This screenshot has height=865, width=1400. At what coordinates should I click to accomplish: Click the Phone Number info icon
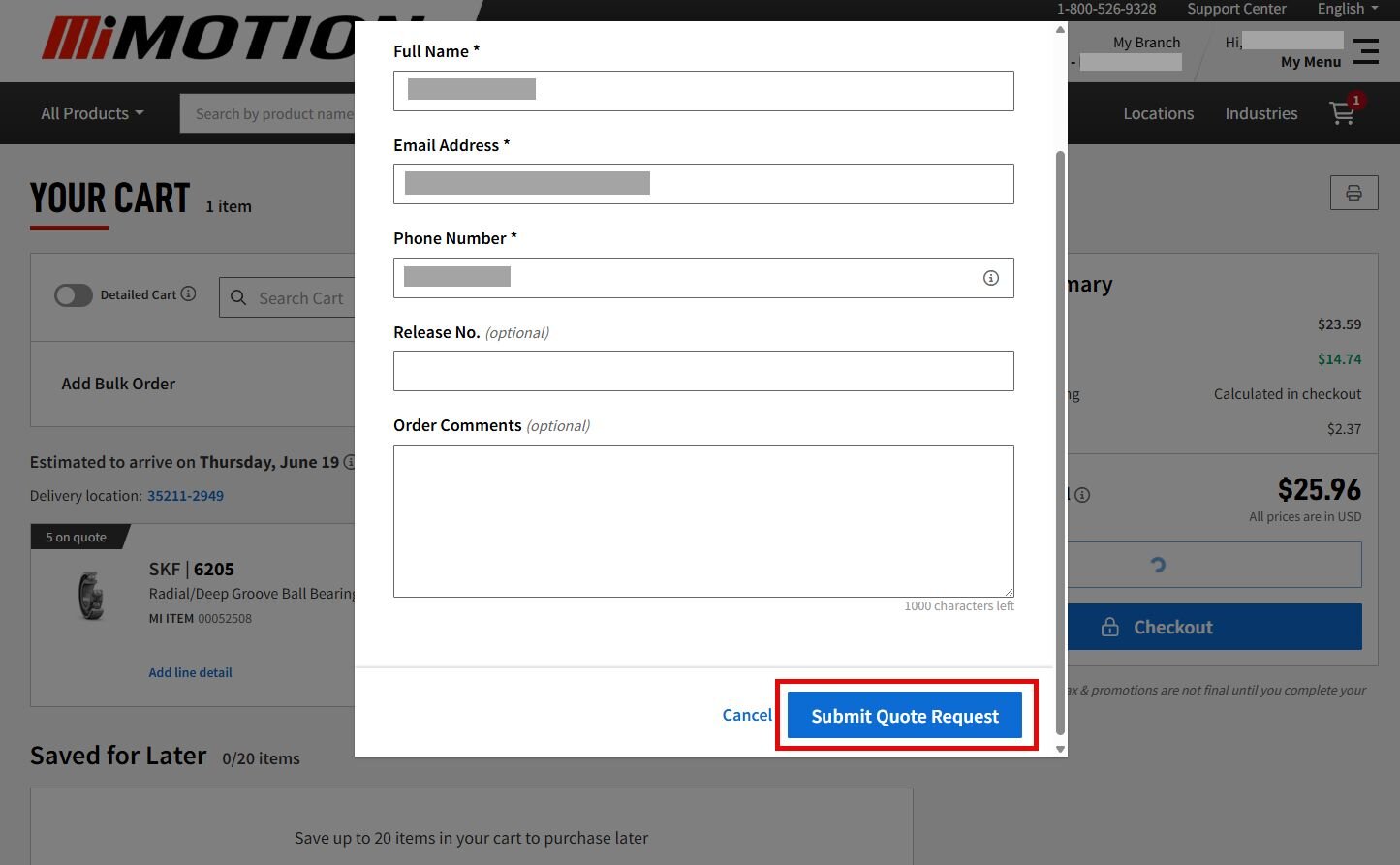(x=990, y=278)
